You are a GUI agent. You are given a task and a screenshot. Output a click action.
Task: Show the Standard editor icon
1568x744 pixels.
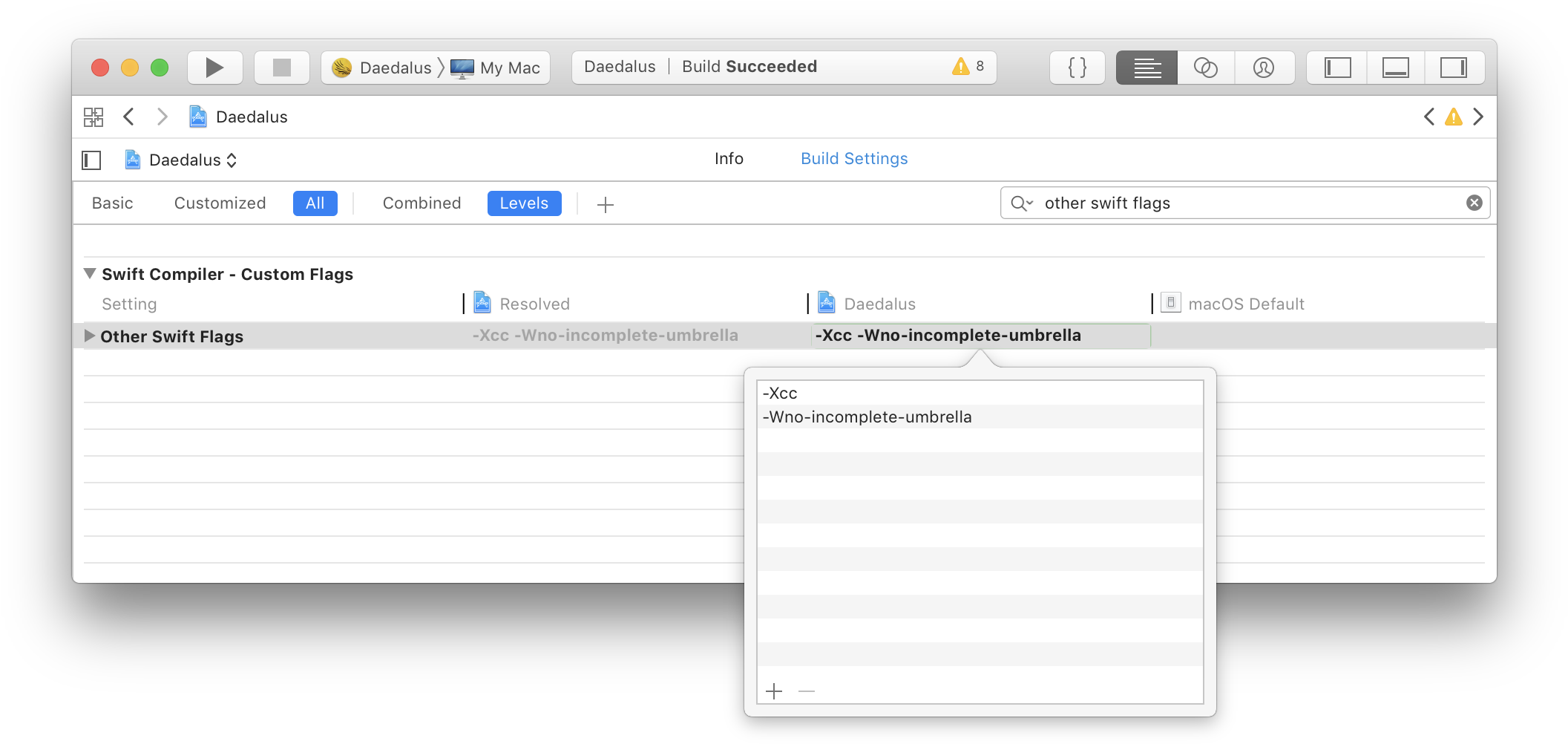point(1146,67)
